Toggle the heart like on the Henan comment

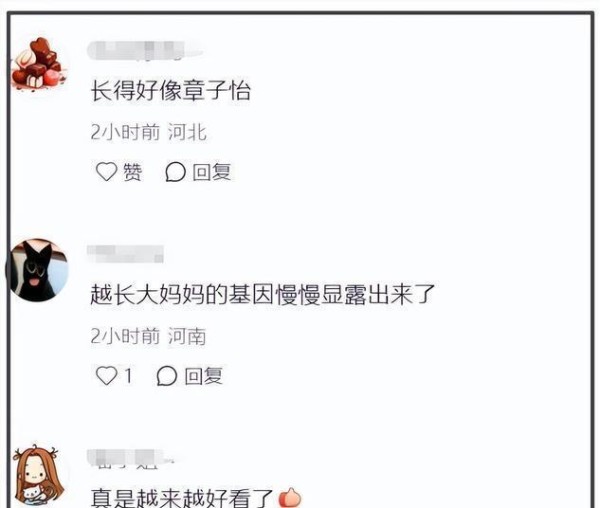coord(106,375)
